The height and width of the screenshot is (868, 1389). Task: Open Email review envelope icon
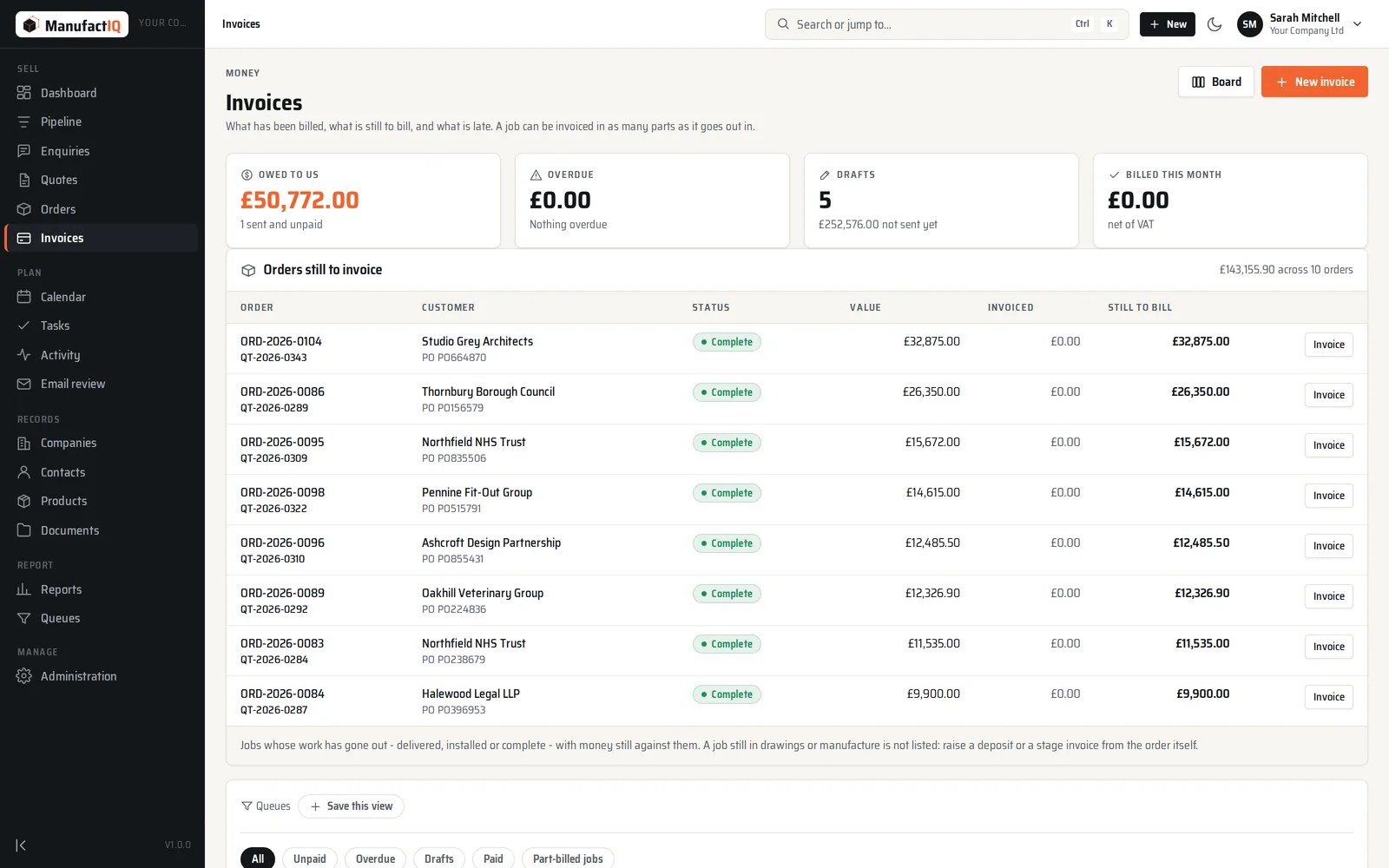[x=23, y=384]
